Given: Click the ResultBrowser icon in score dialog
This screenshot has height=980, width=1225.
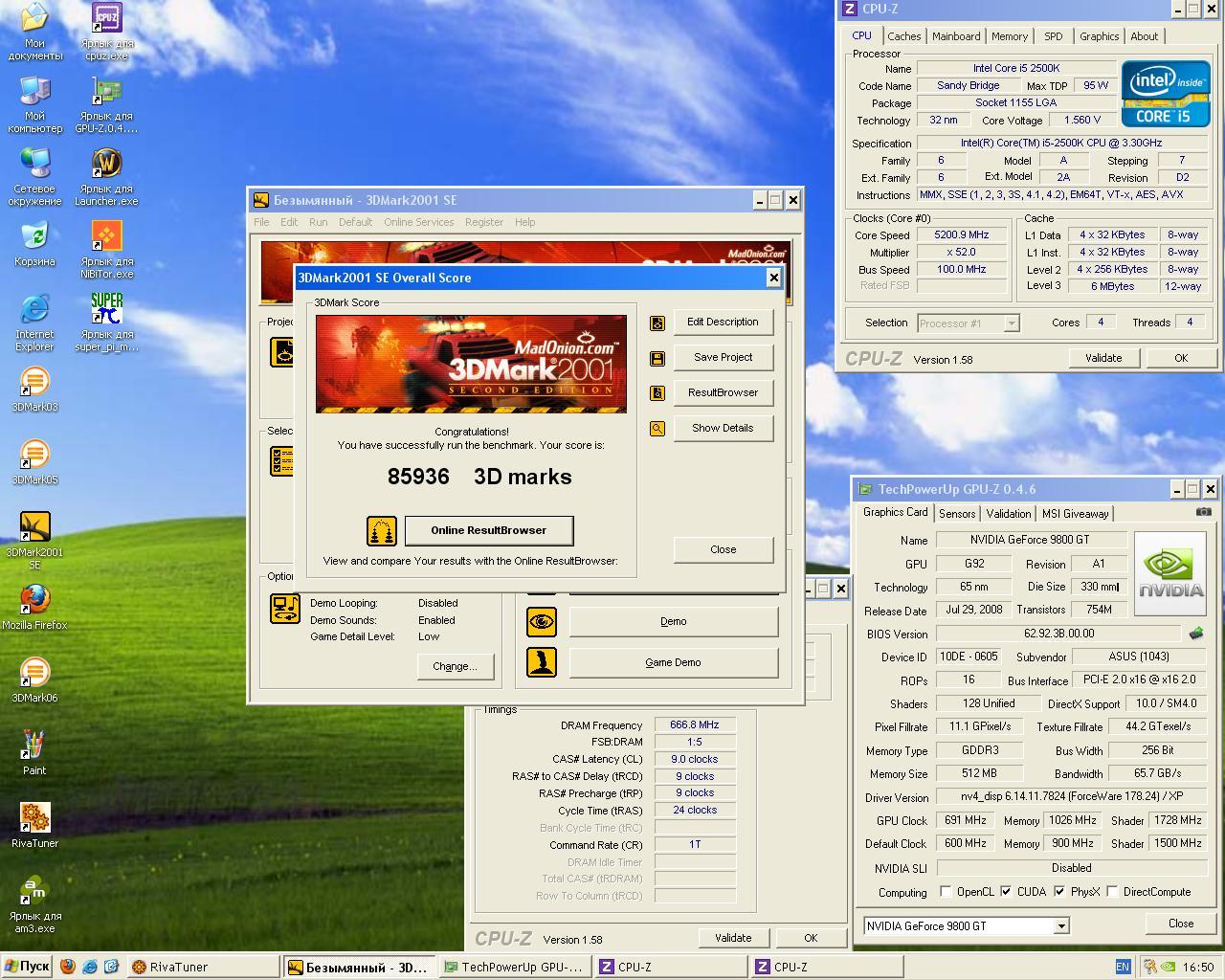Looking at the screenshot, I should 657,393.
